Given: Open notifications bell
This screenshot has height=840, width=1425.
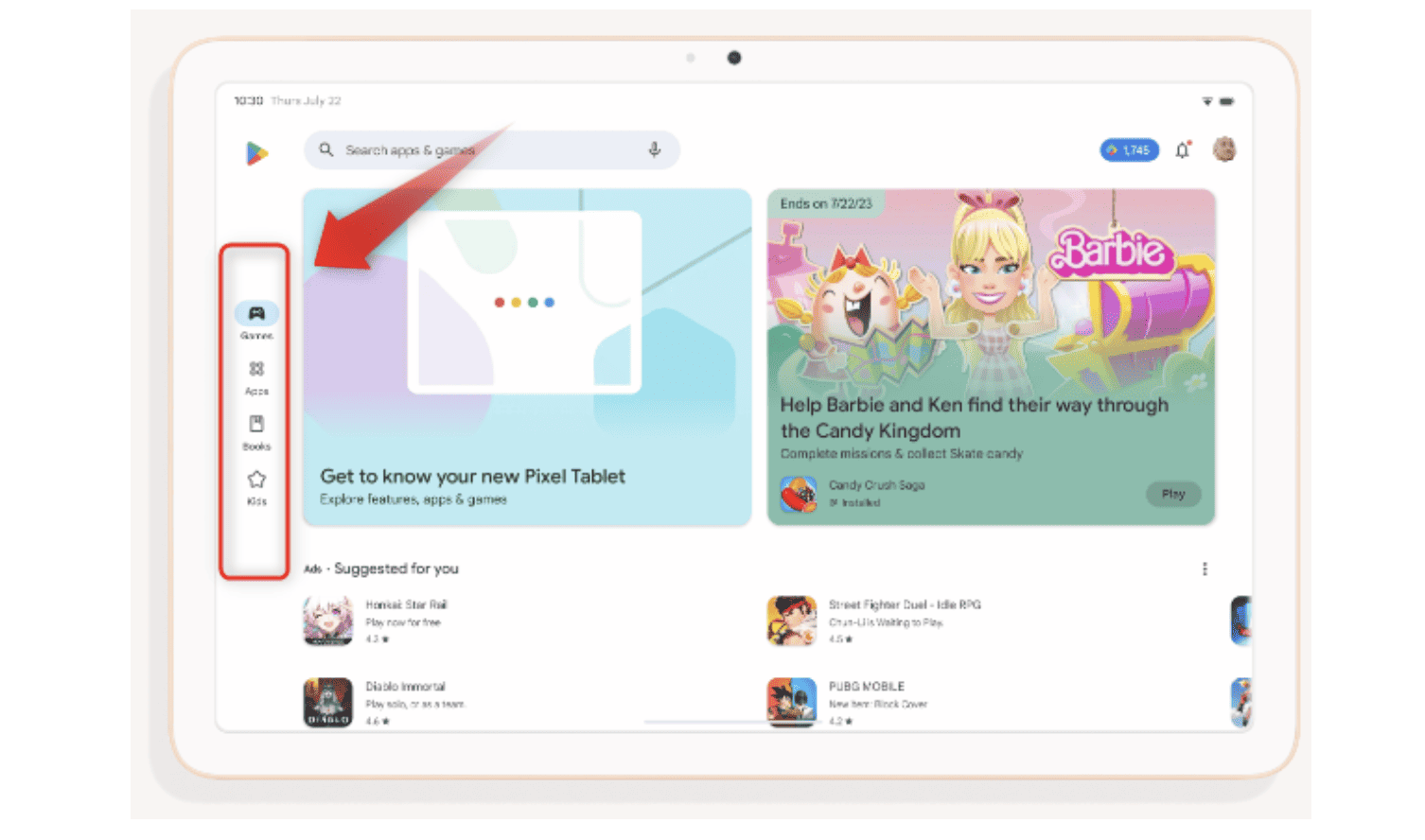Looking at the screenshot, I should point(1183,149).
